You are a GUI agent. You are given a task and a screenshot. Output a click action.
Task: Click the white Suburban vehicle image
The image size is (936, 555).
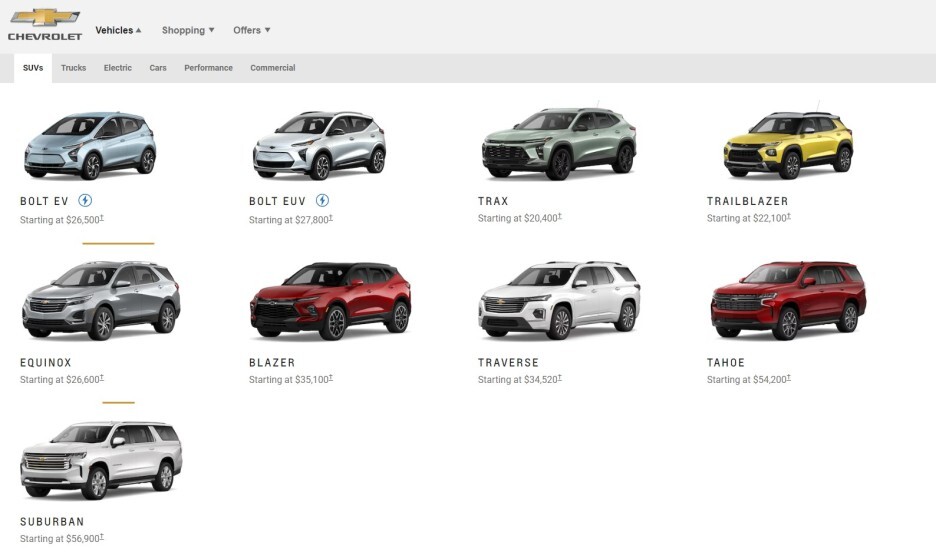[101, 460]
